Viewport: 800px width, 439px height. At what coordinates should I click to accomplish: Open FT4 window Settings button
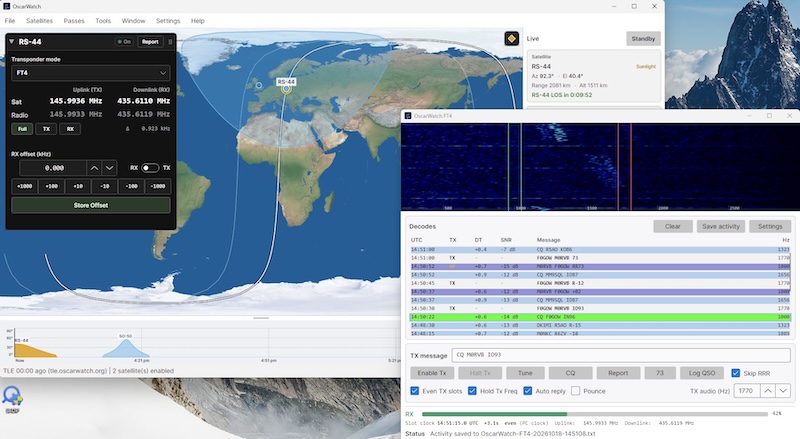pyautogui.click(x=770, y=226)
